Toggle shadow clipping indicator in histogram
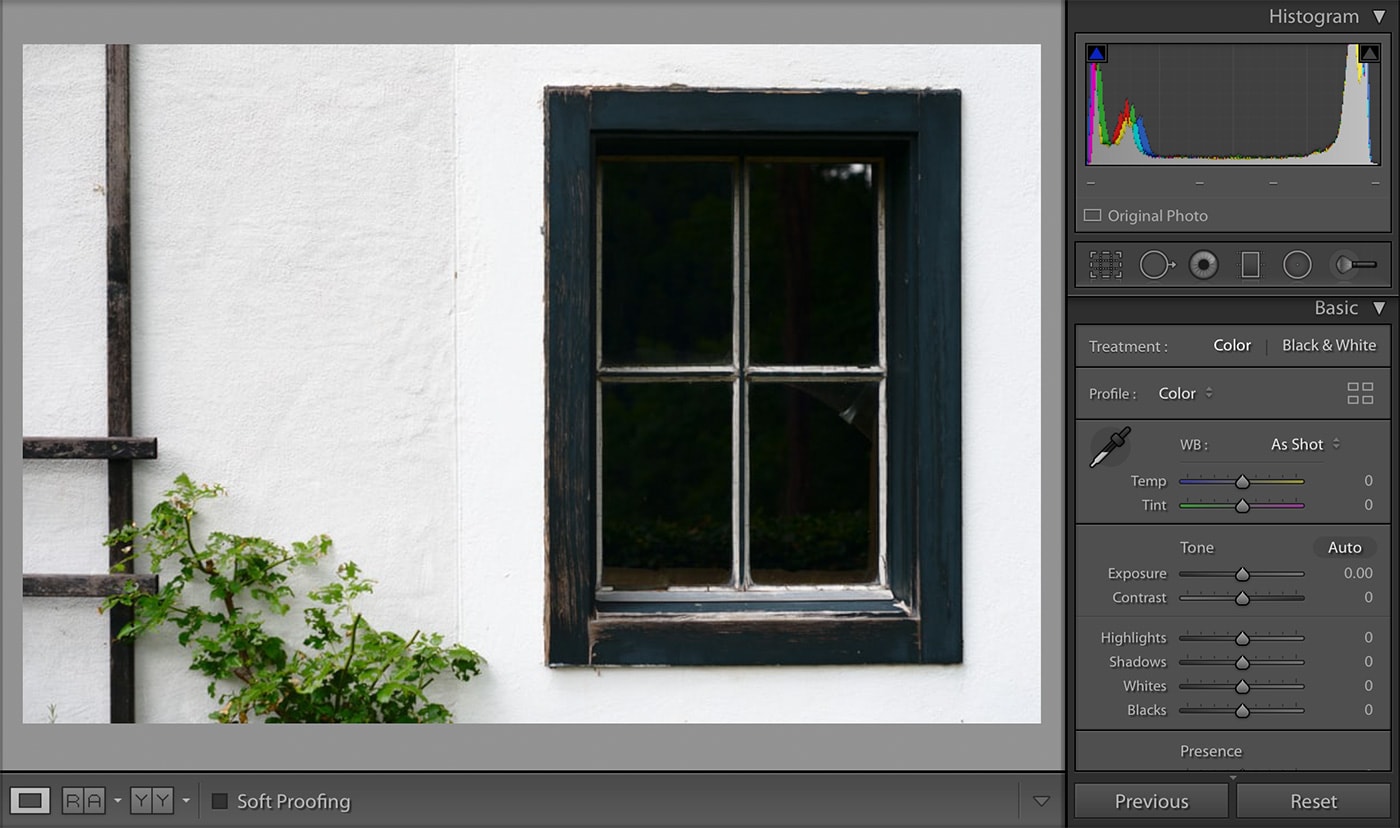 coord(1096,53)
